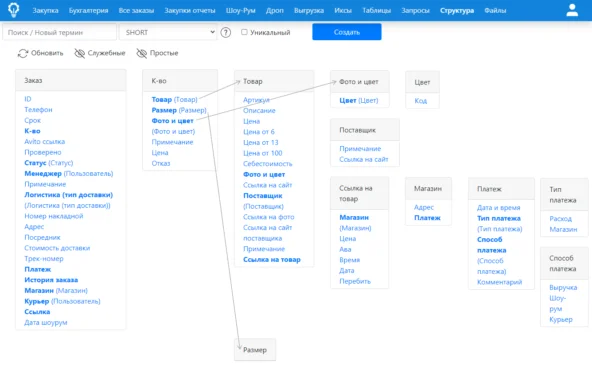Viewport: 592px width, 366px height.
Task: Open the Бухгалтерия menu item
Action: coord(88,11)
